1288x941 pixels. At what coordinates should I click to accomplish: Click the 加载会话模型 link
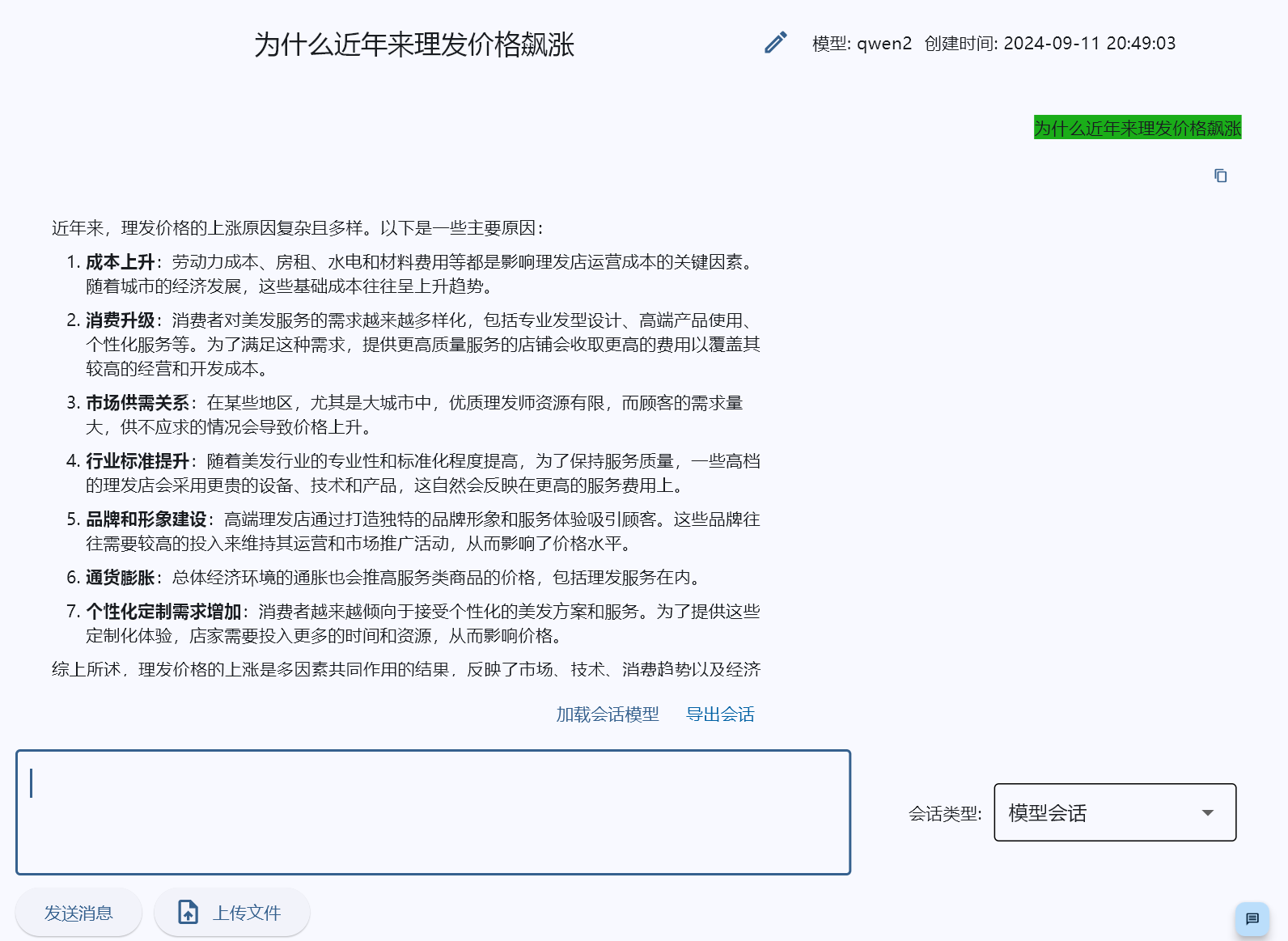pos(607,714)
